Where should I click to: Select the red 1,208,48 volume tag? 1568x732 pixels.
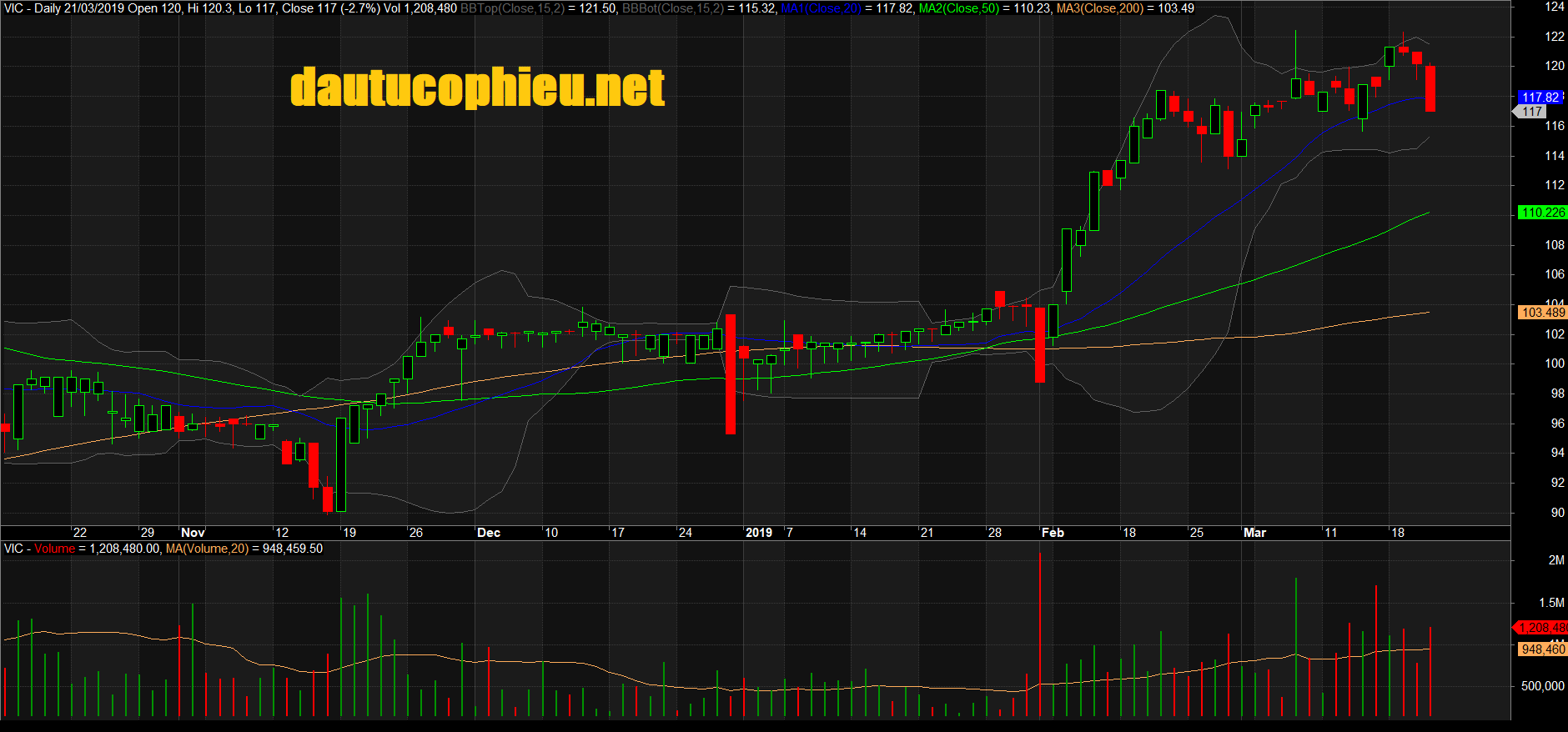click(1542, 628)
